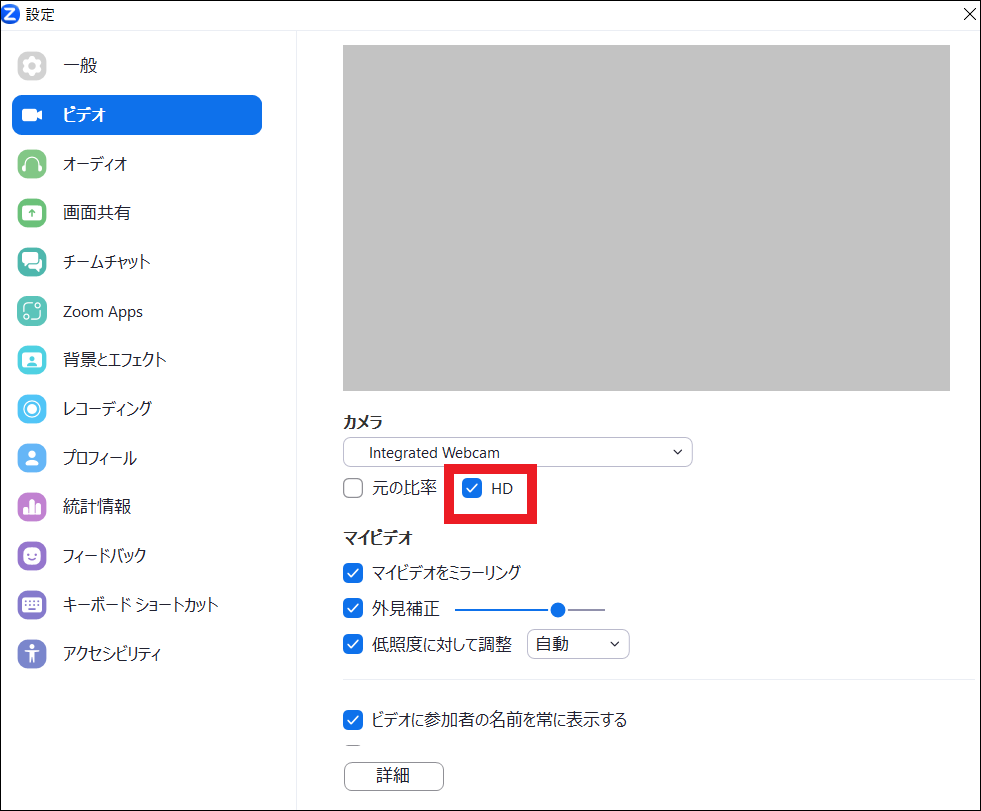The image size is (981, 811).
Task: Enable the 元の比率 checkbox
Action: [x=353, y=488]
